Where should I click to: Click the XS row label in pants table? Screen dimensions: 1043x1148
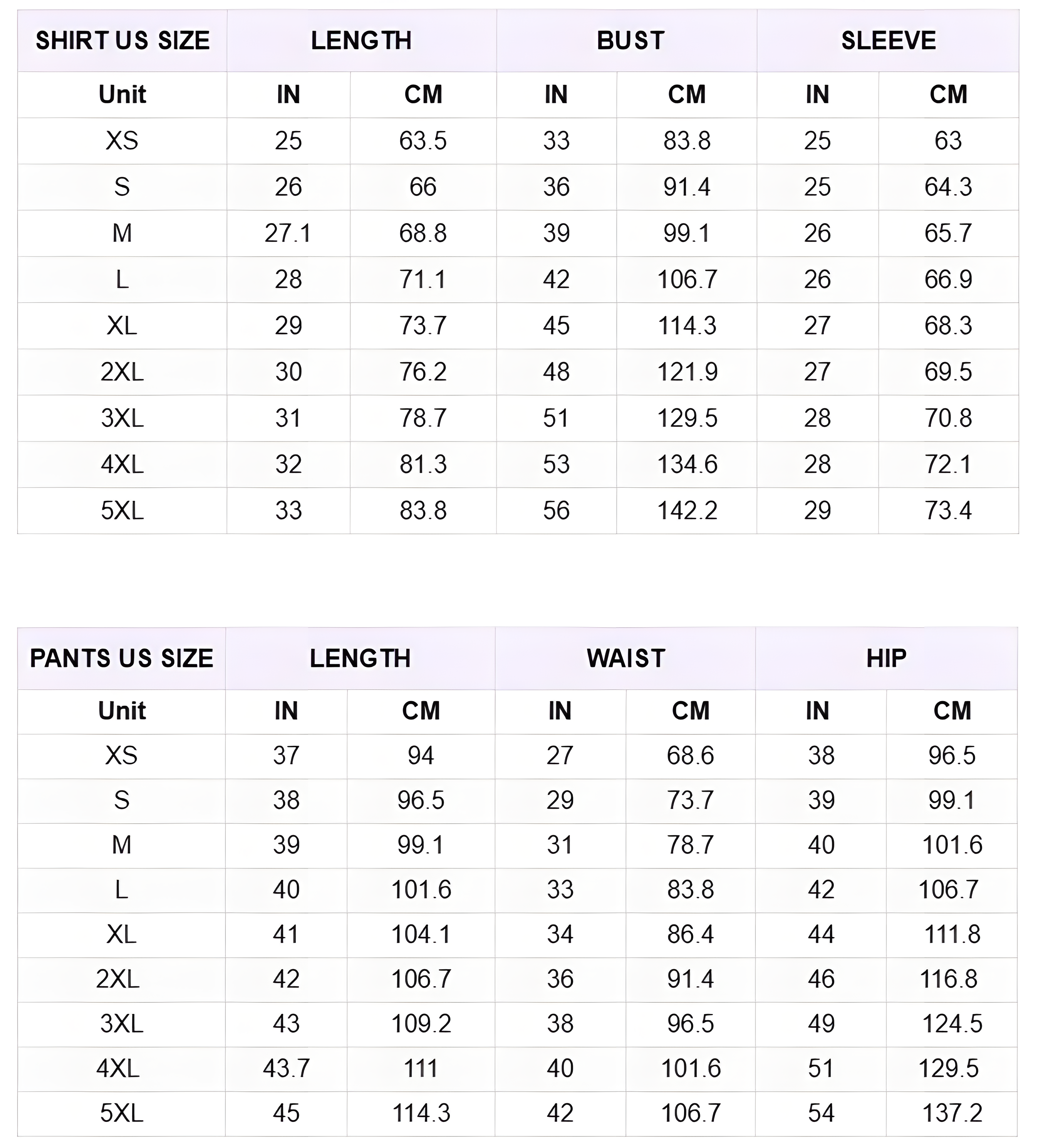121,756
